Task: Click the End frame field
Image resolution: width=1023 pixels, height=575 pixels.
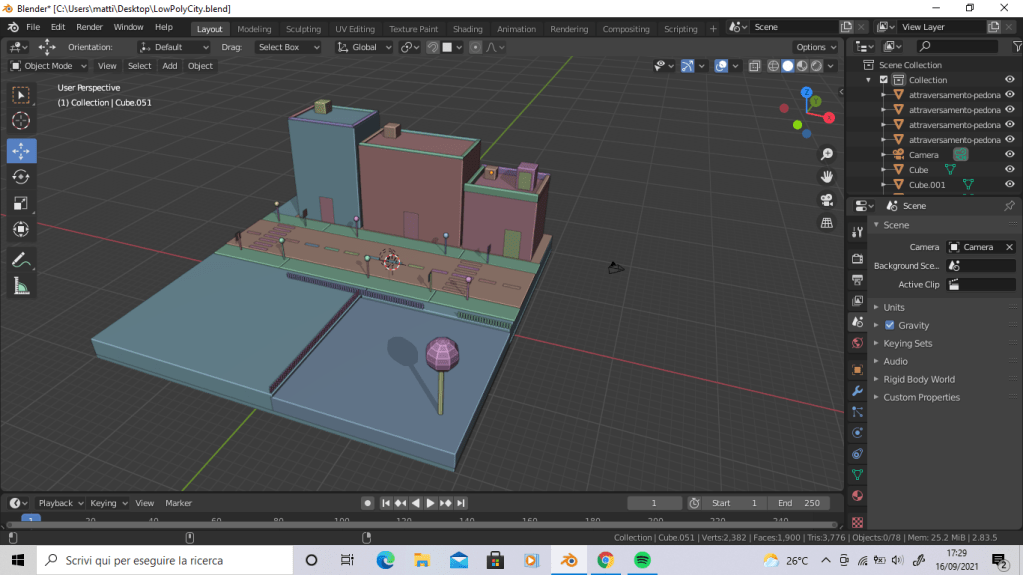Action: tap(800, 503)
